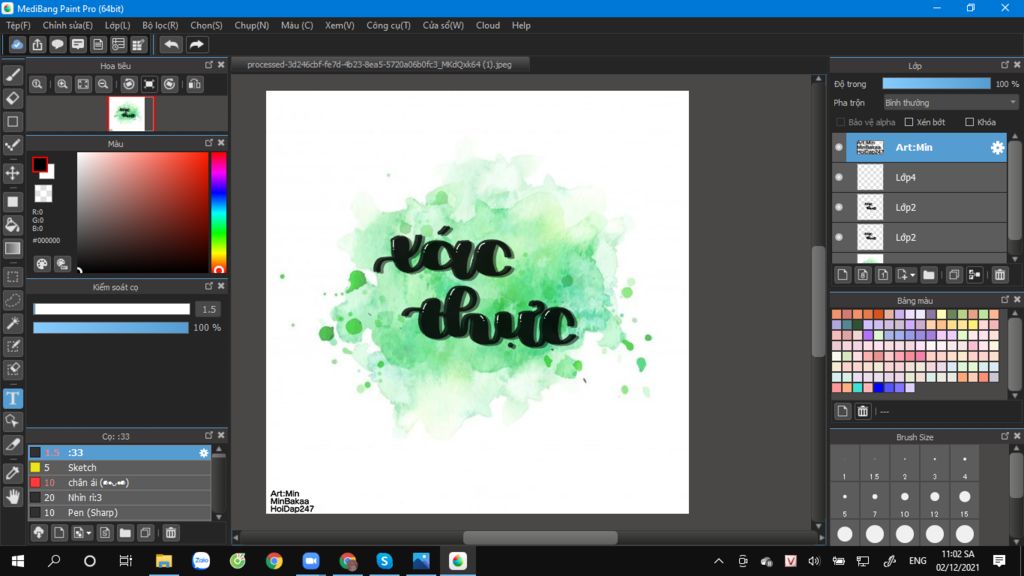Hide the Lớp4 layer

pyautogui.click(x=839, y=177)
